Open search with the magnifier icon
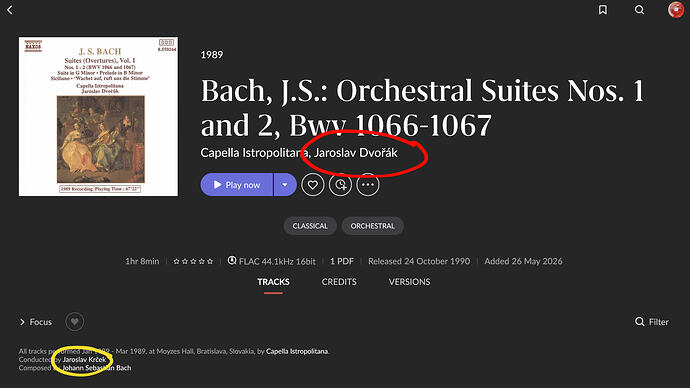 pos(639,10)
